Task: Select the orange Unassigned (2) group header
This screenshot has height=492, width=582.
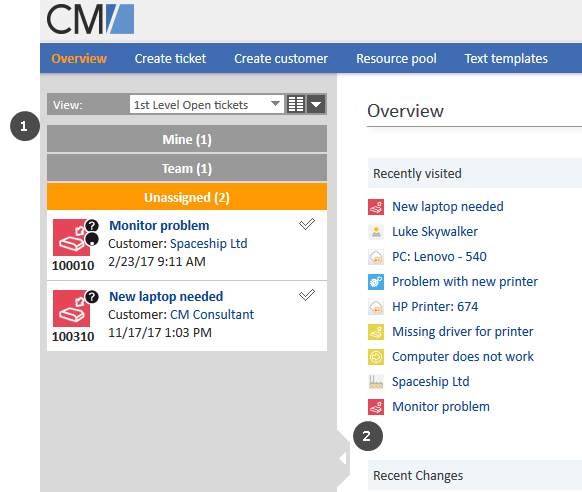Action: pos(187,197)
